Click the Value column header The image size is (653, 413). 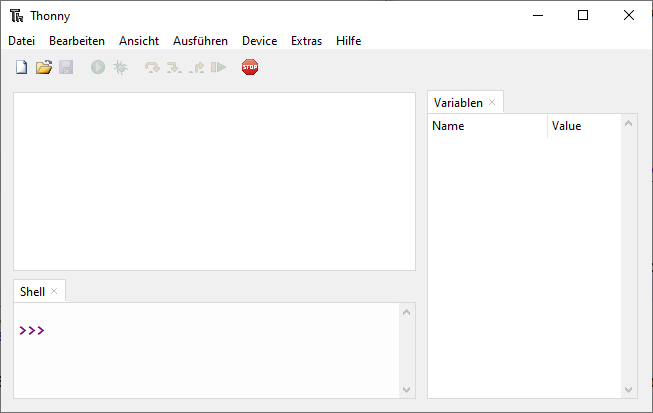coord(566,126)
